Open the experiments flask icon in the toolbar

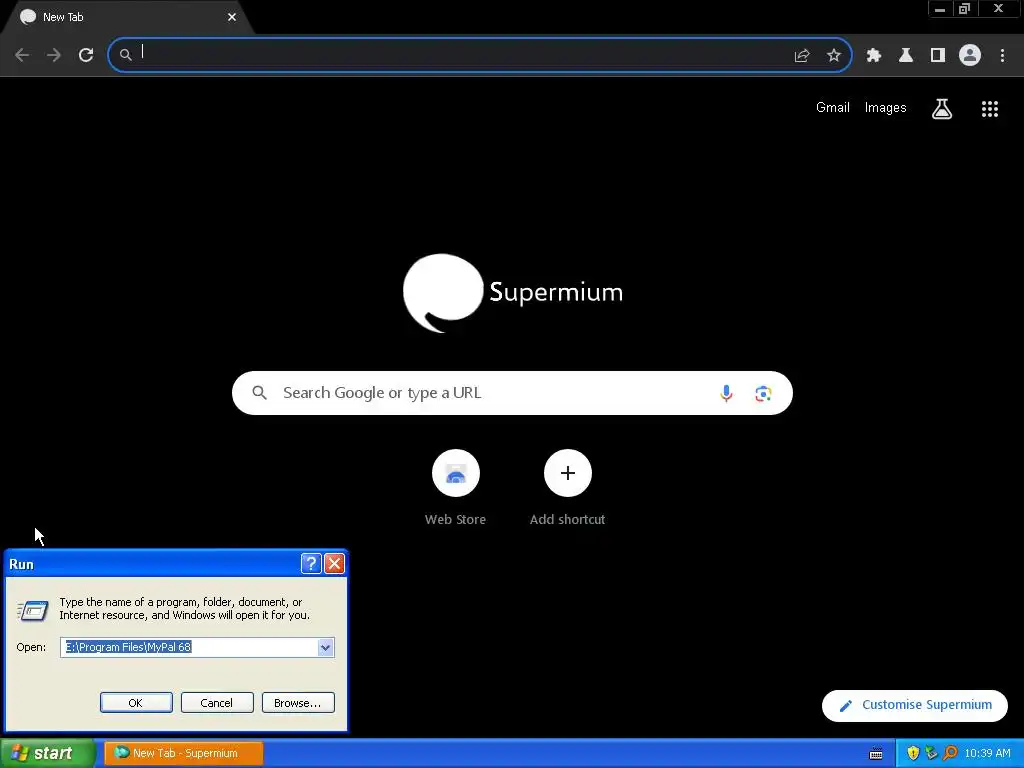906,56
